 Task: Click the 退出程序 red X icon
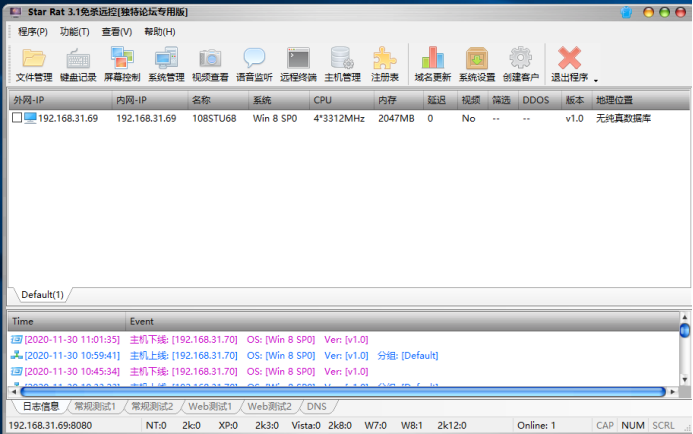(569, 58)
